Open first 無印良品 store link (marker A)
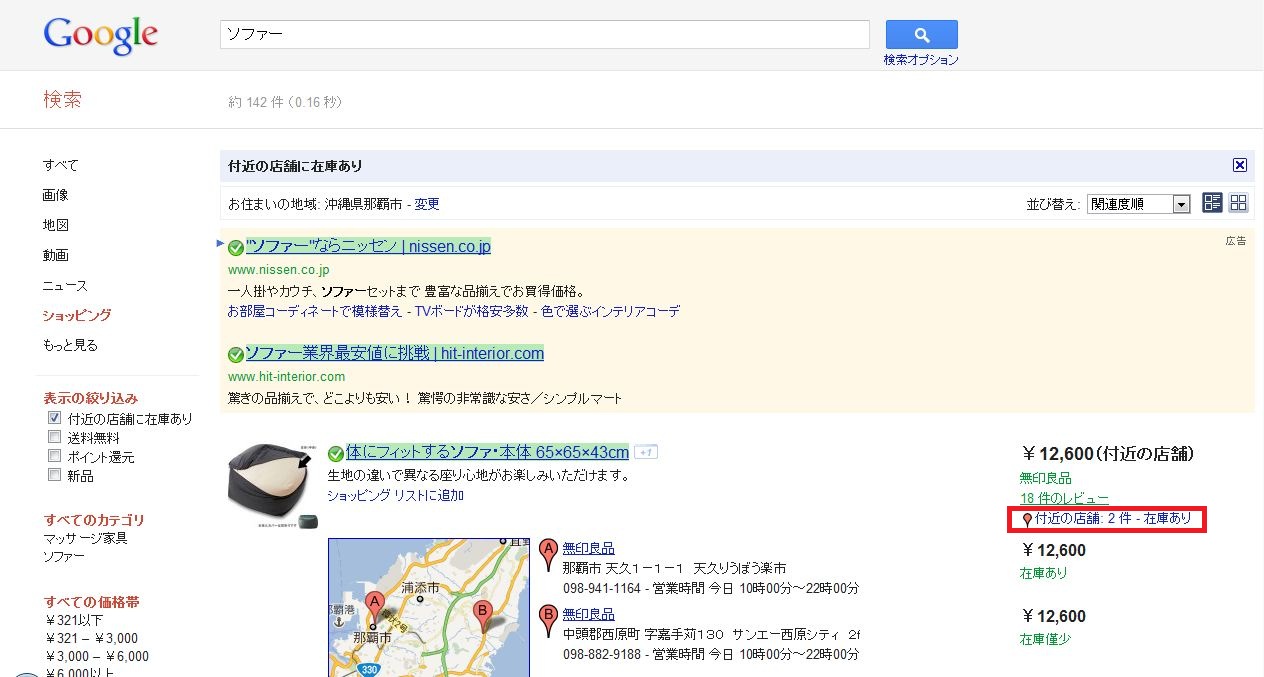The image size is (1264, 677). click(x=589, y=548)
